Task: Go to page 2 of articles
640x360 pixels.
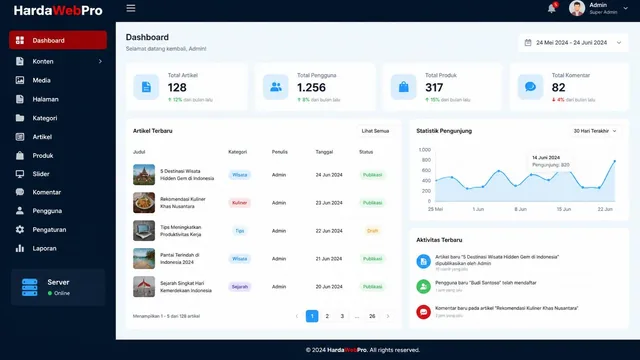Action: point(327,316)
